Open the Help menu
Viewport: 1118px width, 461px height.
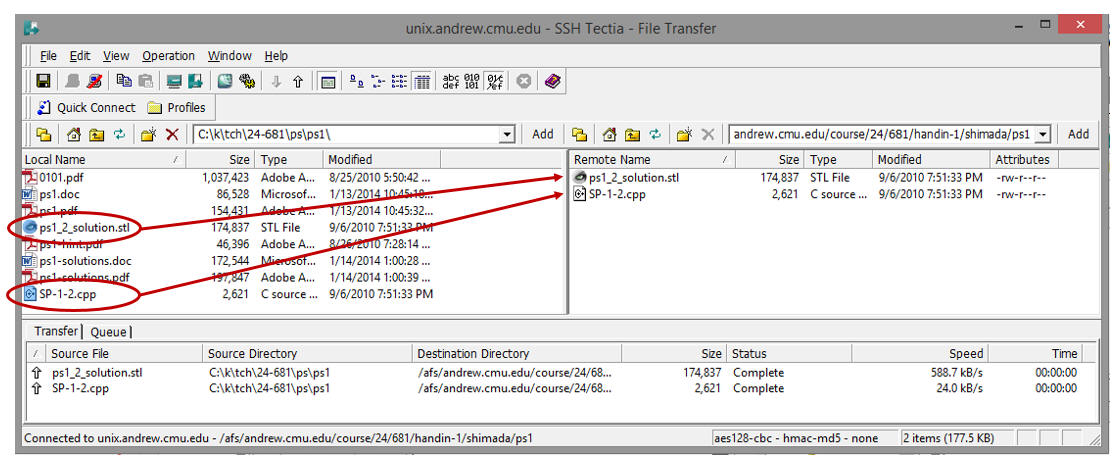[276, 56]
